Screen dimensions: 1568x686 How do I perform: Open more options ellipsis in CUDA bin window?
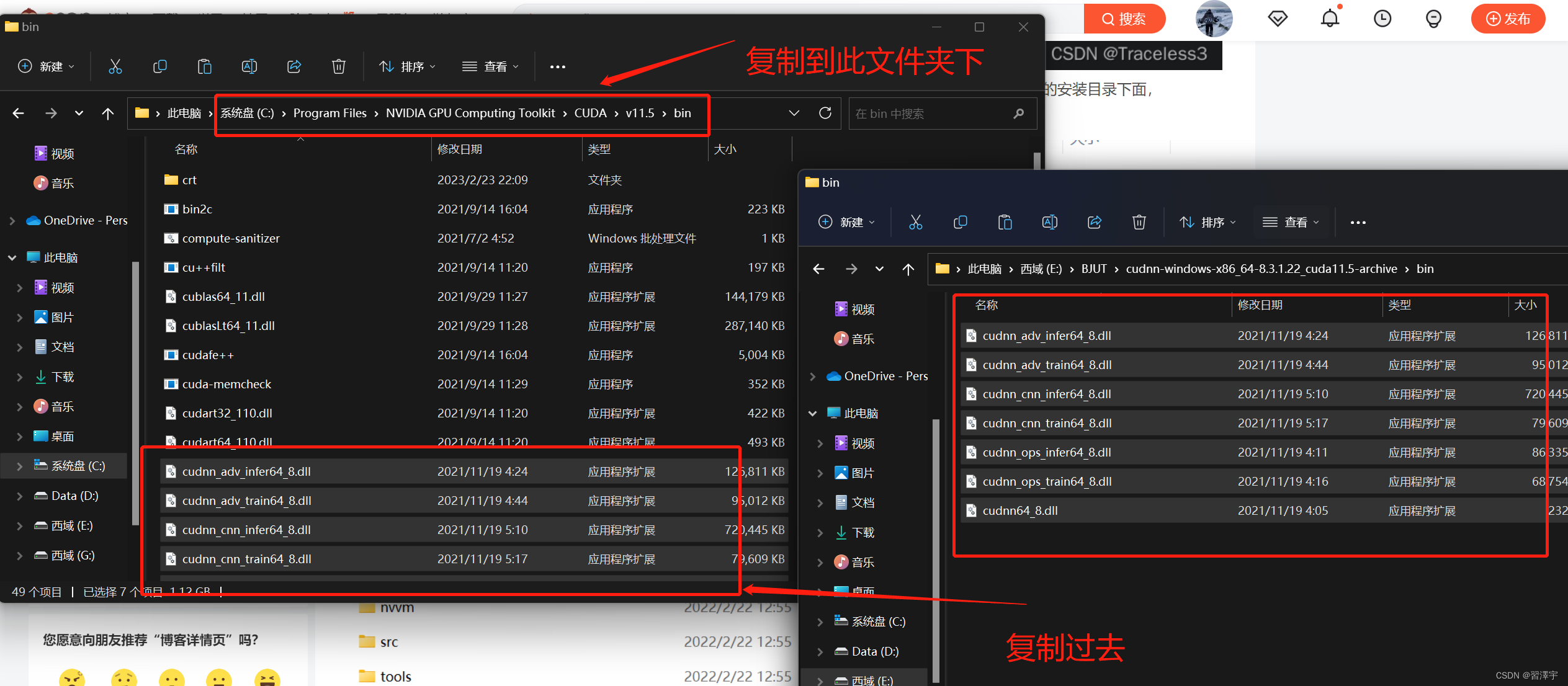[x=557, y=67]
